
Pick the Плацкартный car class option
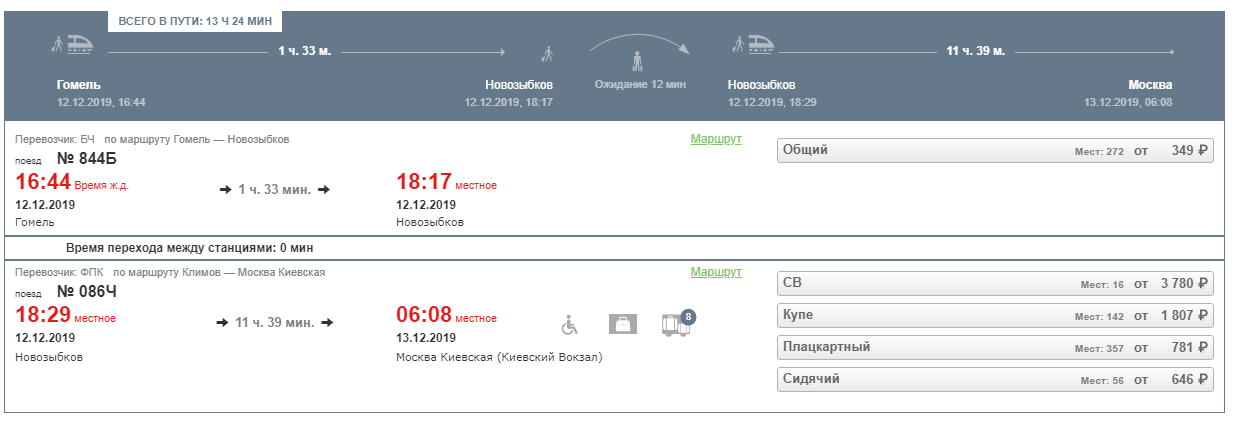(x=995, y=348)
